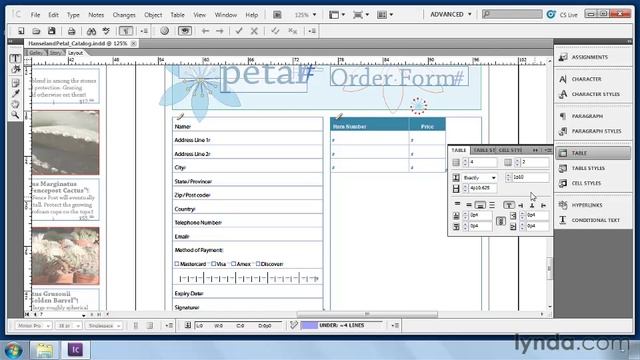Open the line spacing Singlespace dropdown
Screen dimensions: 640x360
(104, 326)
